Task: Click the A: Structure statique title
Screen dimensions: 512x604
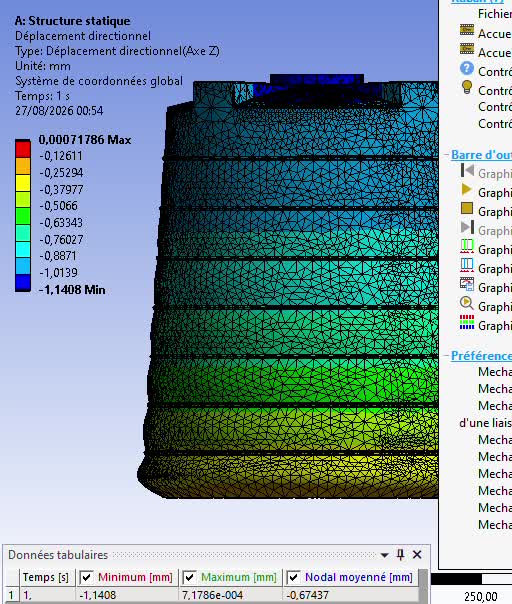Action: (72, 21)
